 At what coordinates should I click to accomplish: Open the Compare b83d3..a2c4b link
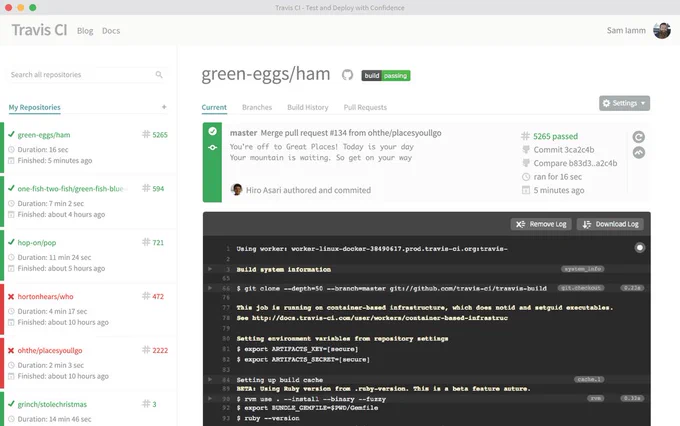575,163
